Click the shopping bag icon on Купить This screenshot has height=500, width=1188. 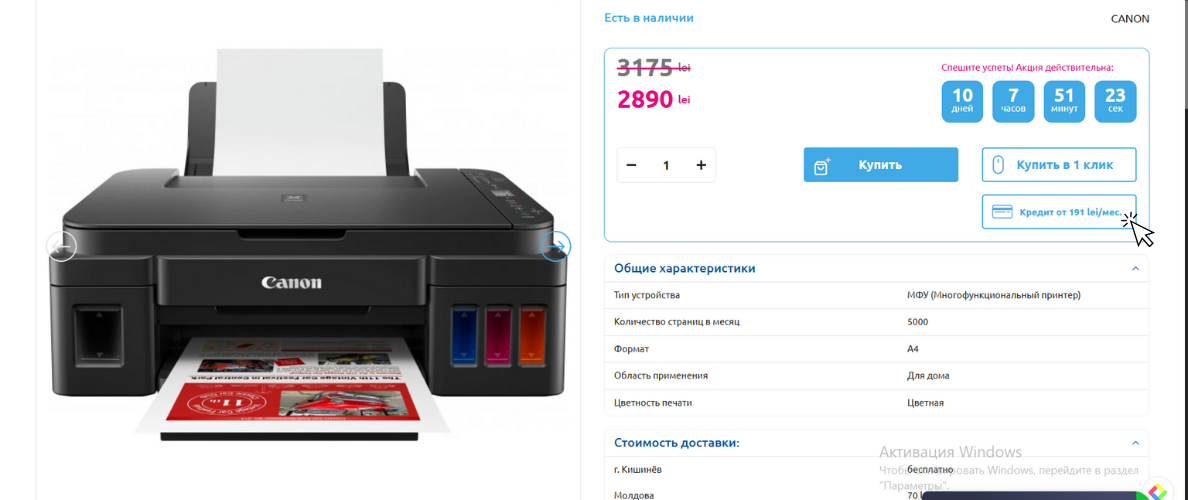click(x=822, y=166)
